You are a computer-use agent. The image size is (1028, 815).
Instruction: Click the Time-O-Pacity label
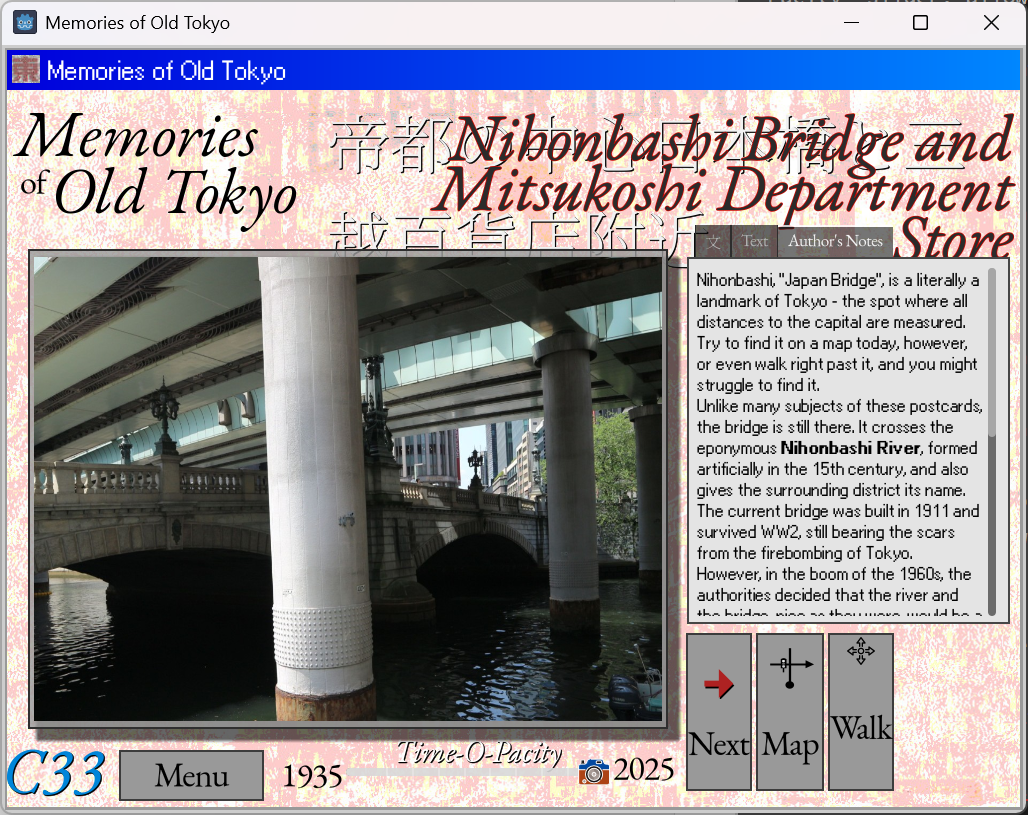click(480, 753)
